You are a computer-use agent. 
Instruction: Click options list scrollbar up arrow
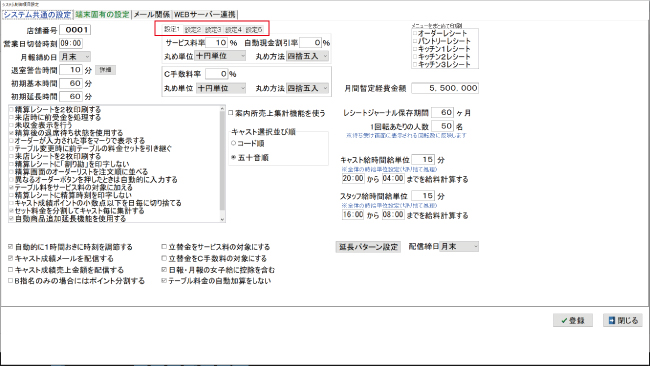(x=223, y=109)
